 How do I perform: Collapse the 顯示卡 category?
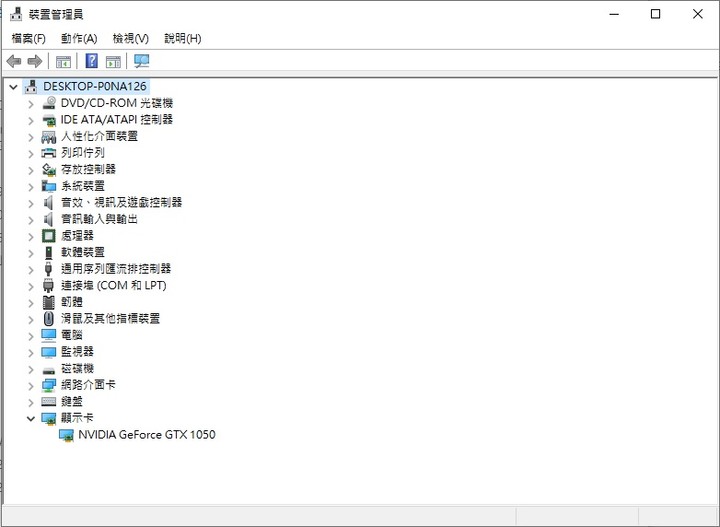coord(31,418)
